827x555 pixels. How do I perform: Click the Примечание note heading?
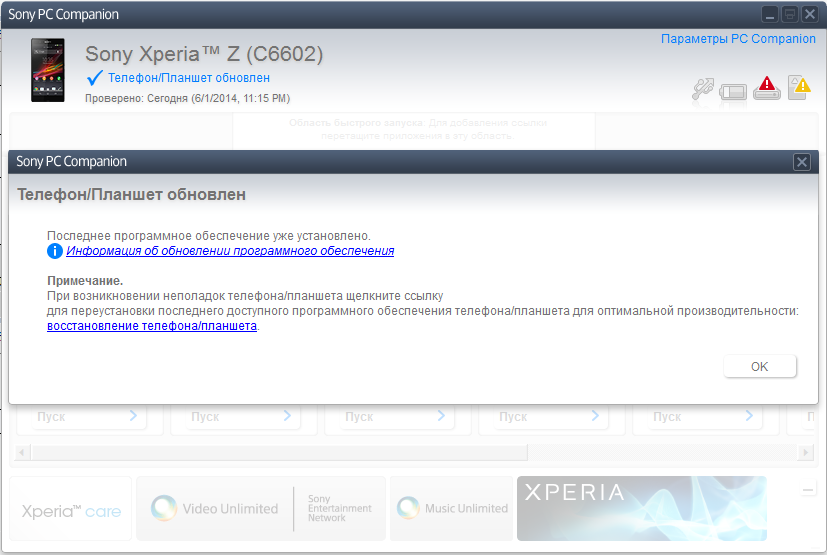pos(85,281)
